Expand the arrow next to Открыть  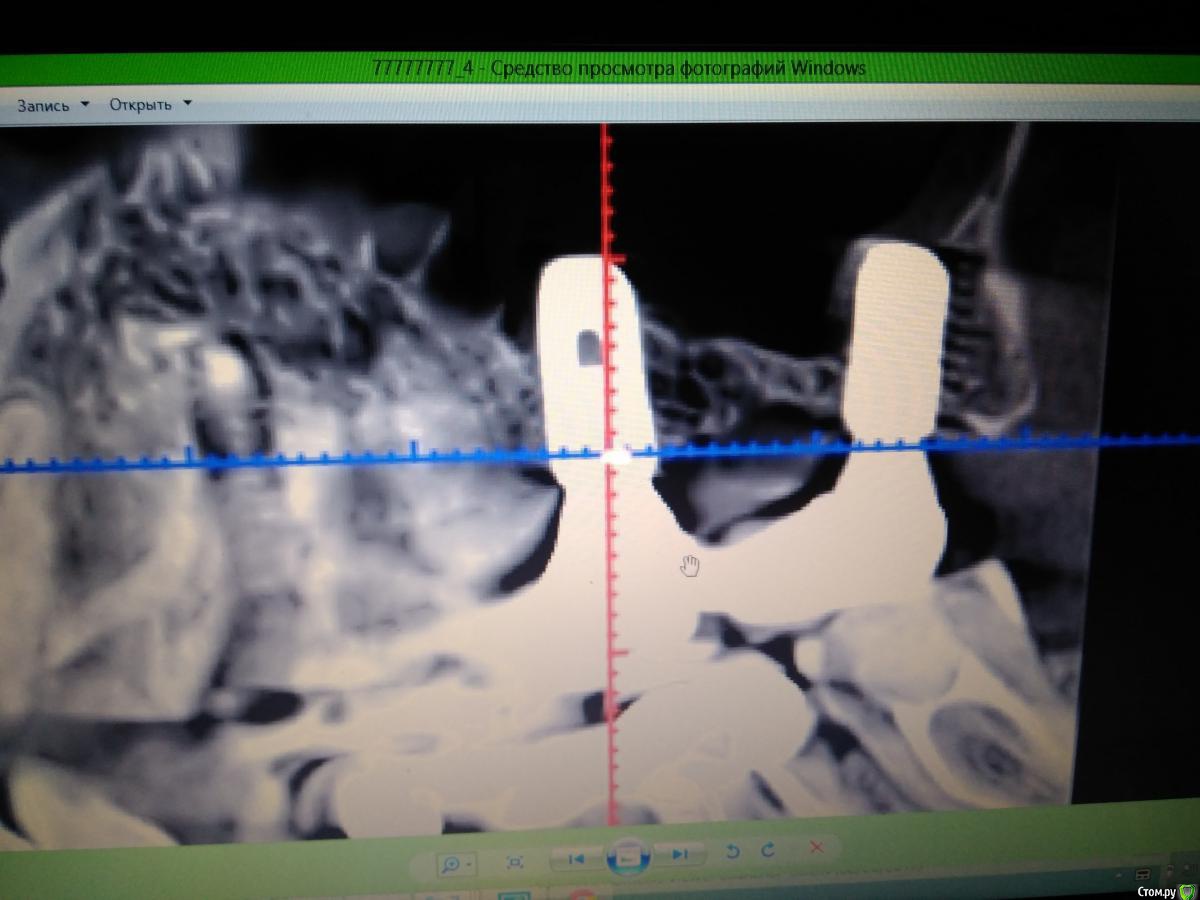tap(188, 103)
